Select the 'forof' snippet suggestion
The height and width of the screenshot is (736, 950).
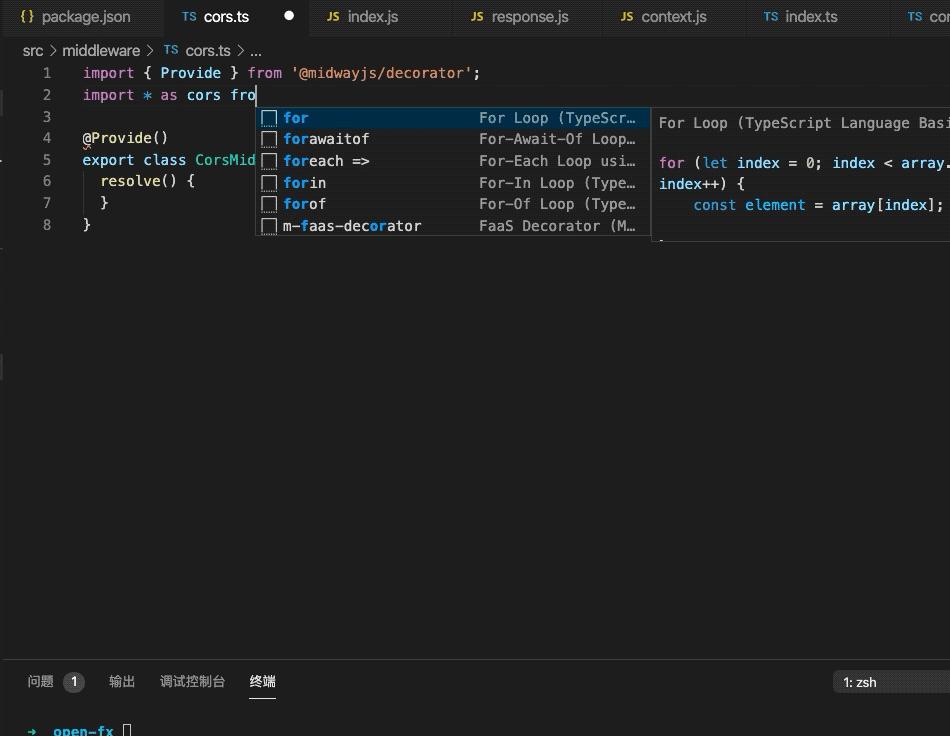click(453, 204)
